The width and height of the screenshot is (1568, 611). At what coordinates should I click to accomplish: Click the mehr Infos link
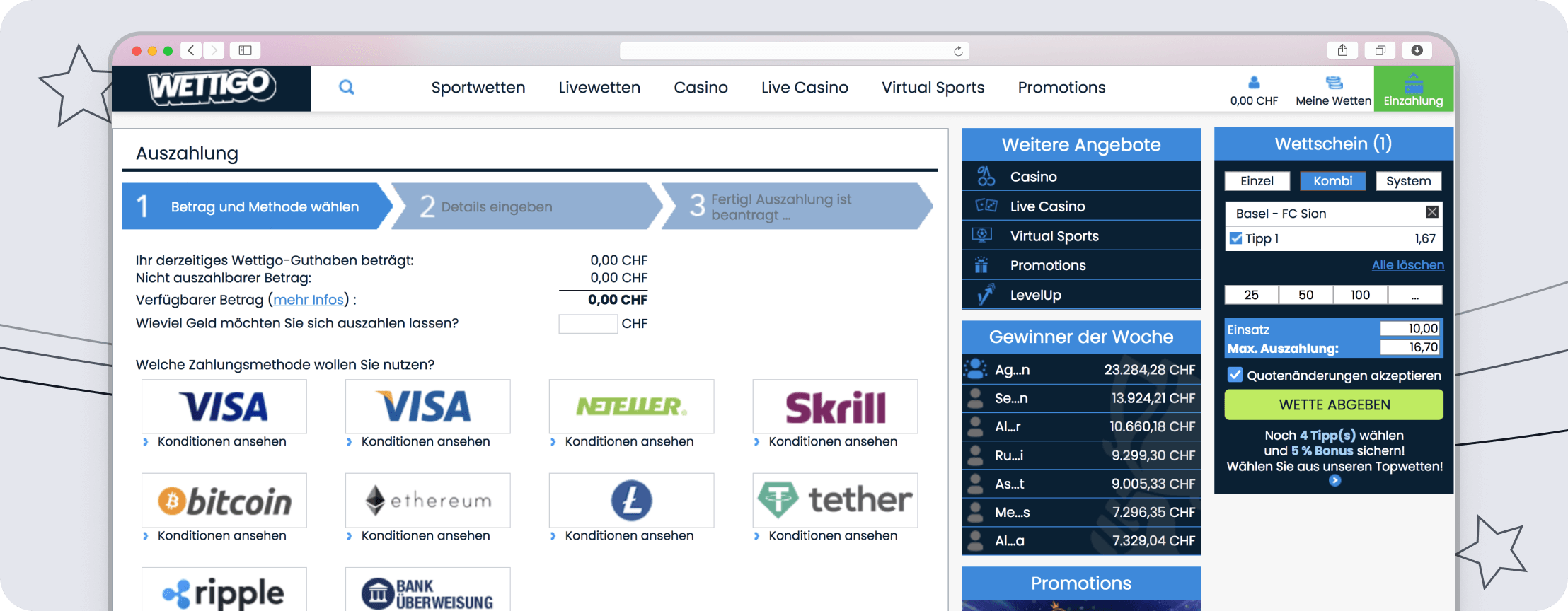(x=309, y=300)
